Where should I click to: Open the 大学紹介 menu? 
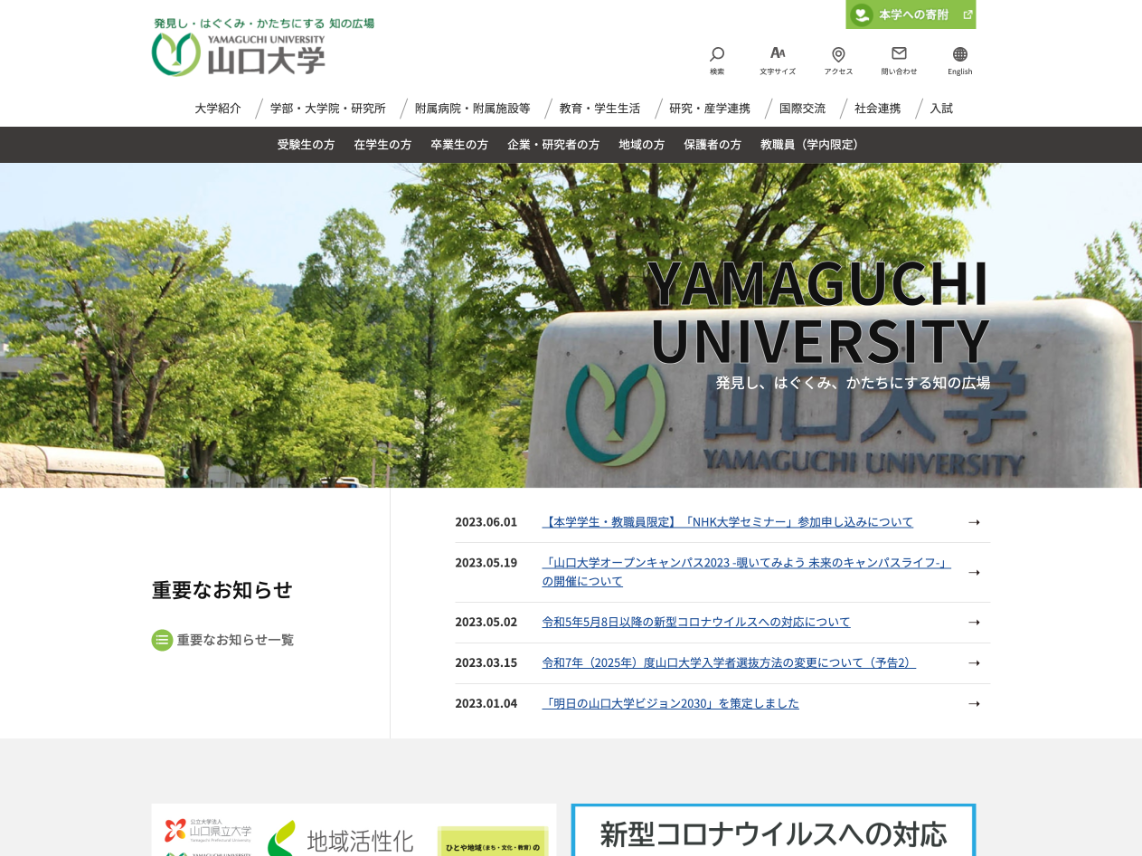pos(218,109)
